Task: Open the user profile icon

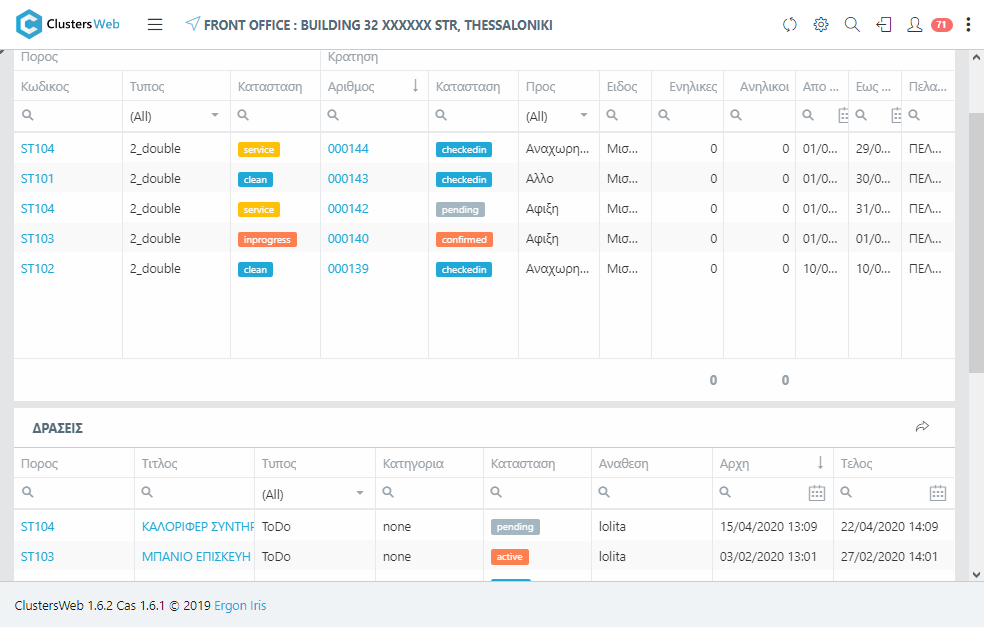Action: (914, 25)
